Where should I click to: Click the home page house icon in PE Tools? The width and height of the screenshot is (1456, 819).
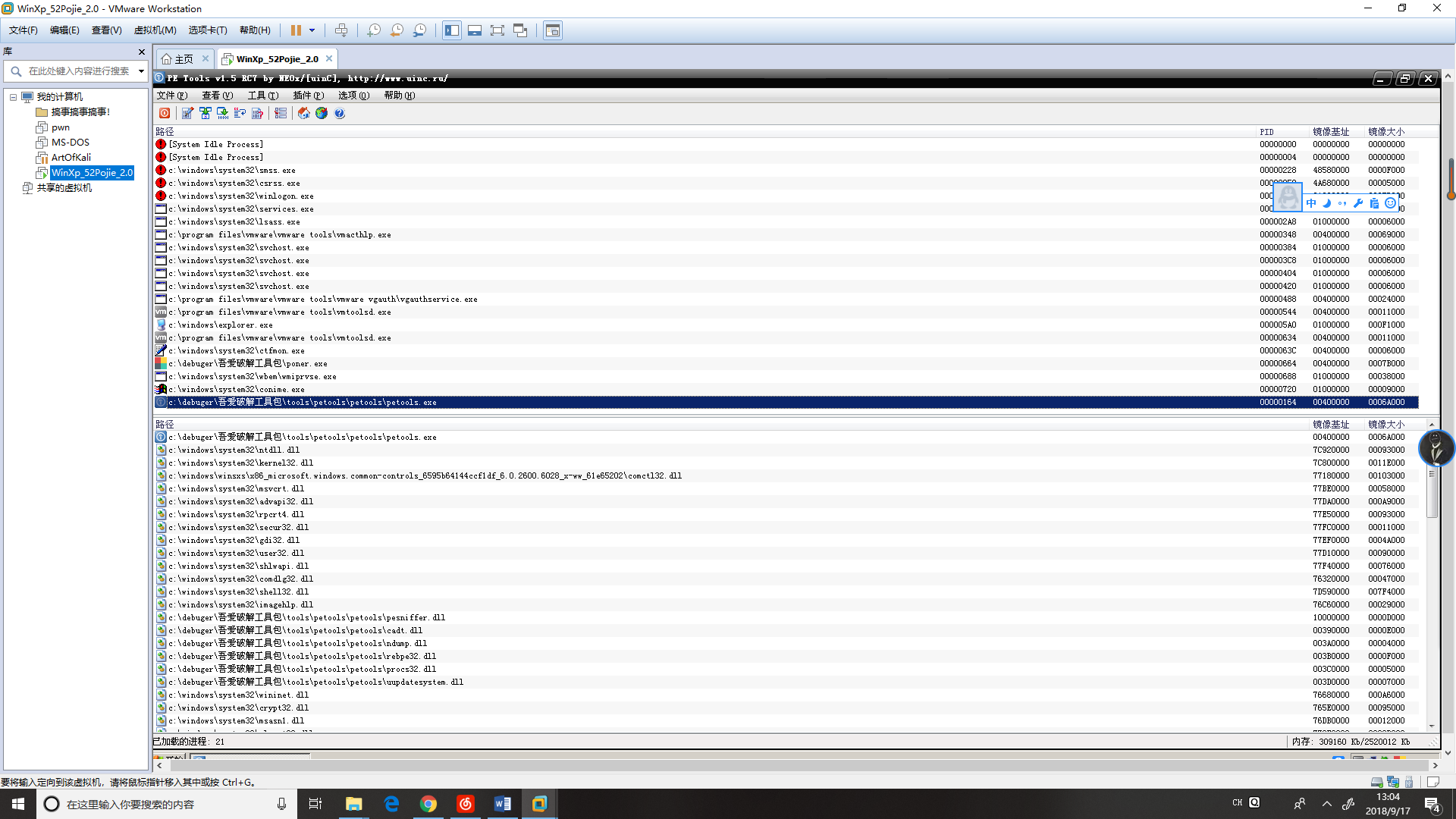pos(303,113)
